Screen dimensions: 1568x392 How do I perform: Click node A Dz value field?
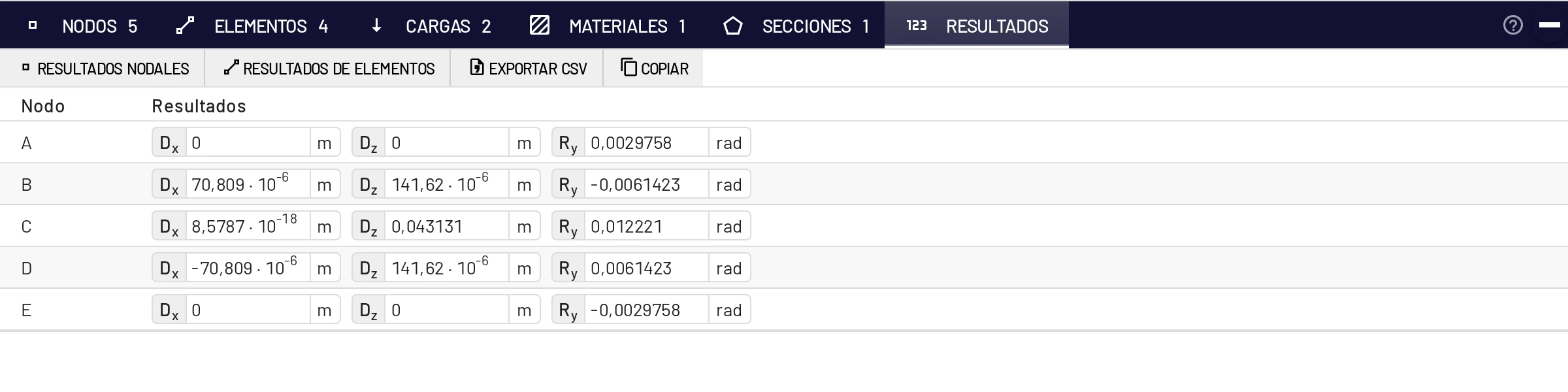point(447,142)
